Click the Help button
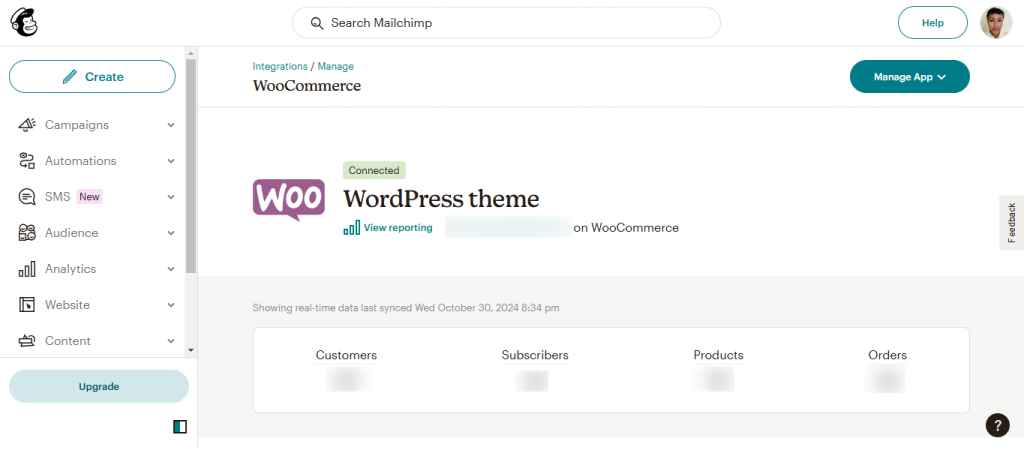The width and height of the screenshot is (1024, 471). [x=933, y=23]
